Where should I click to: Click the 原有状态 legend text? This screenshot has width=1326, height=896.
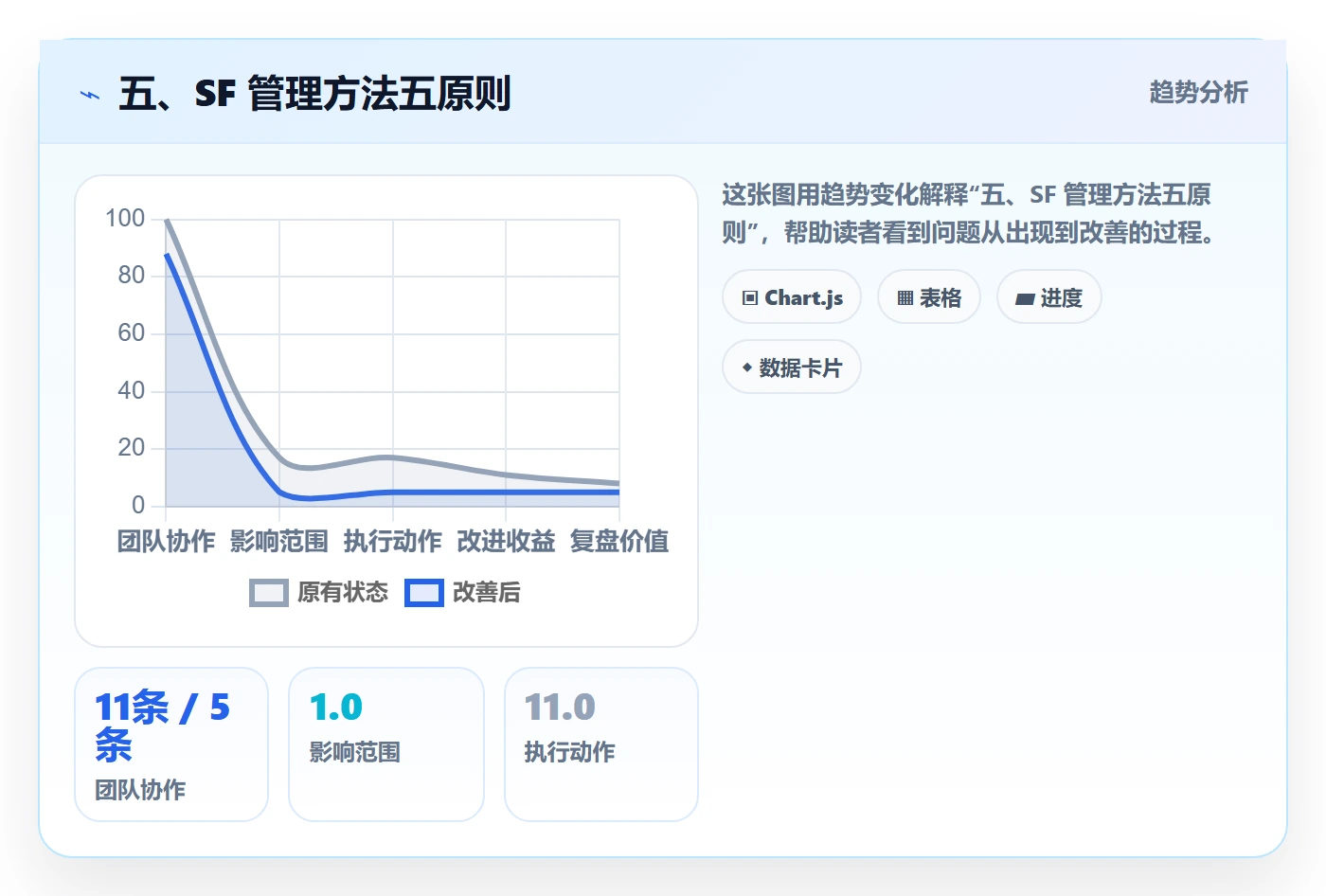click(x=343, y=593)
